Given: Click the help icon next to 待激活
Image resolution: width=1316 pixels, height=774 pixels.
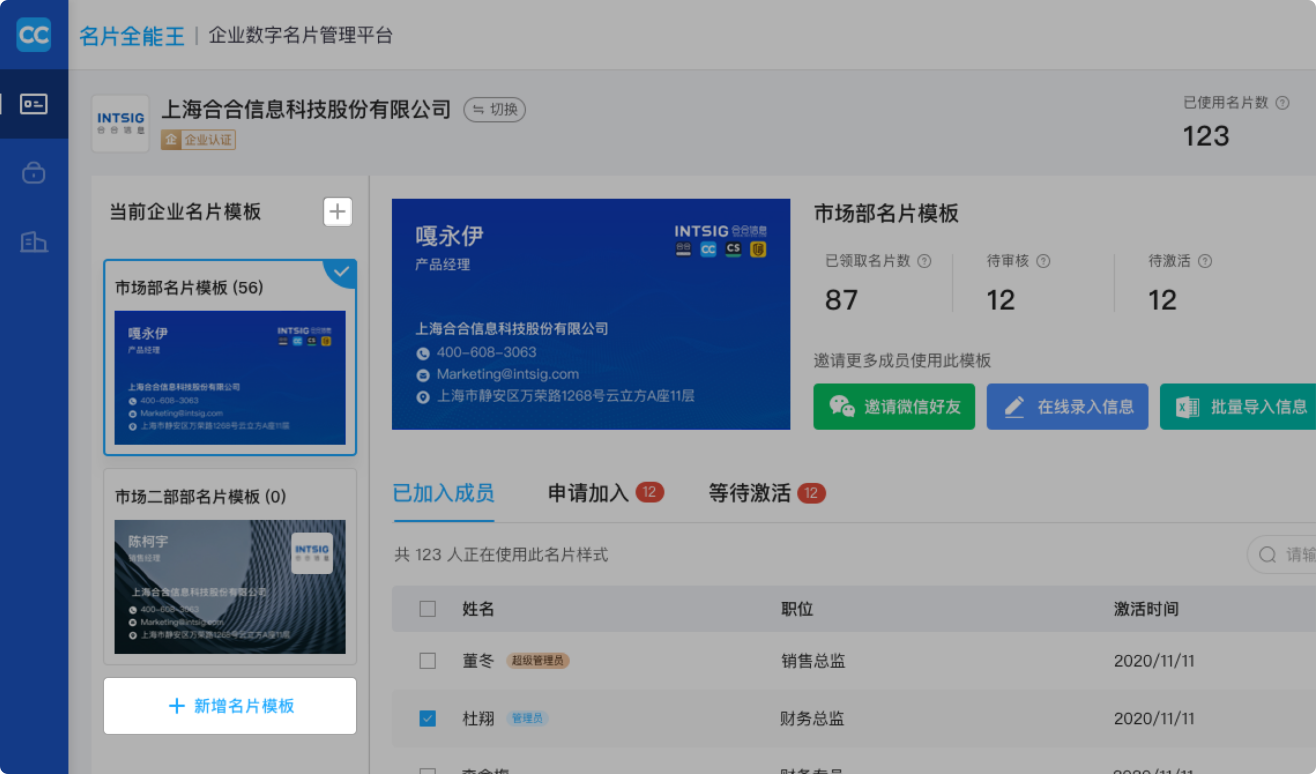Looking at the screenshot, I should pyautogui.click(x=1205, y=261).
